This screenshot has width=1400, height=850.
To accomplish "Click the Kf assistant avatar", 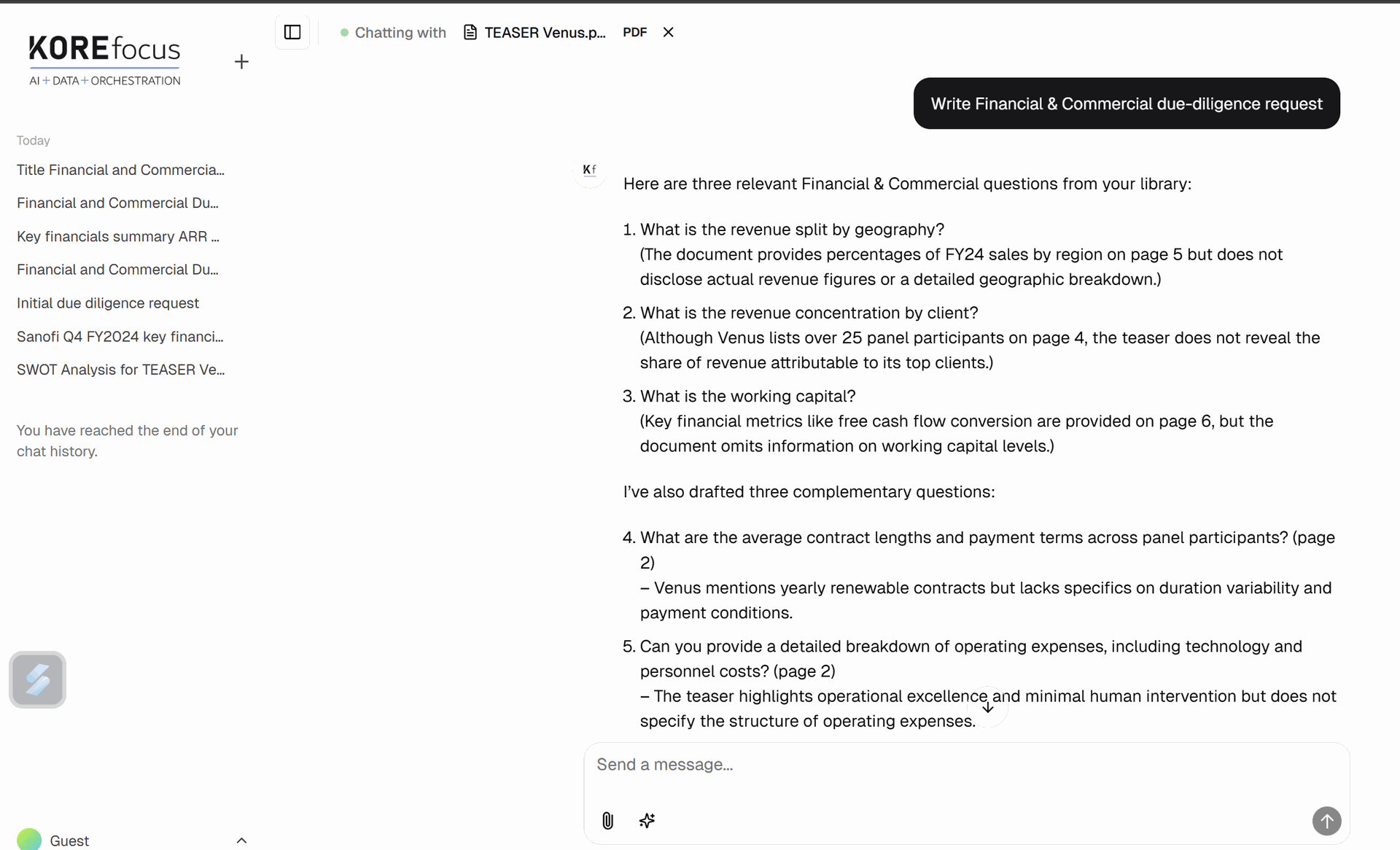I will [590, 170].
